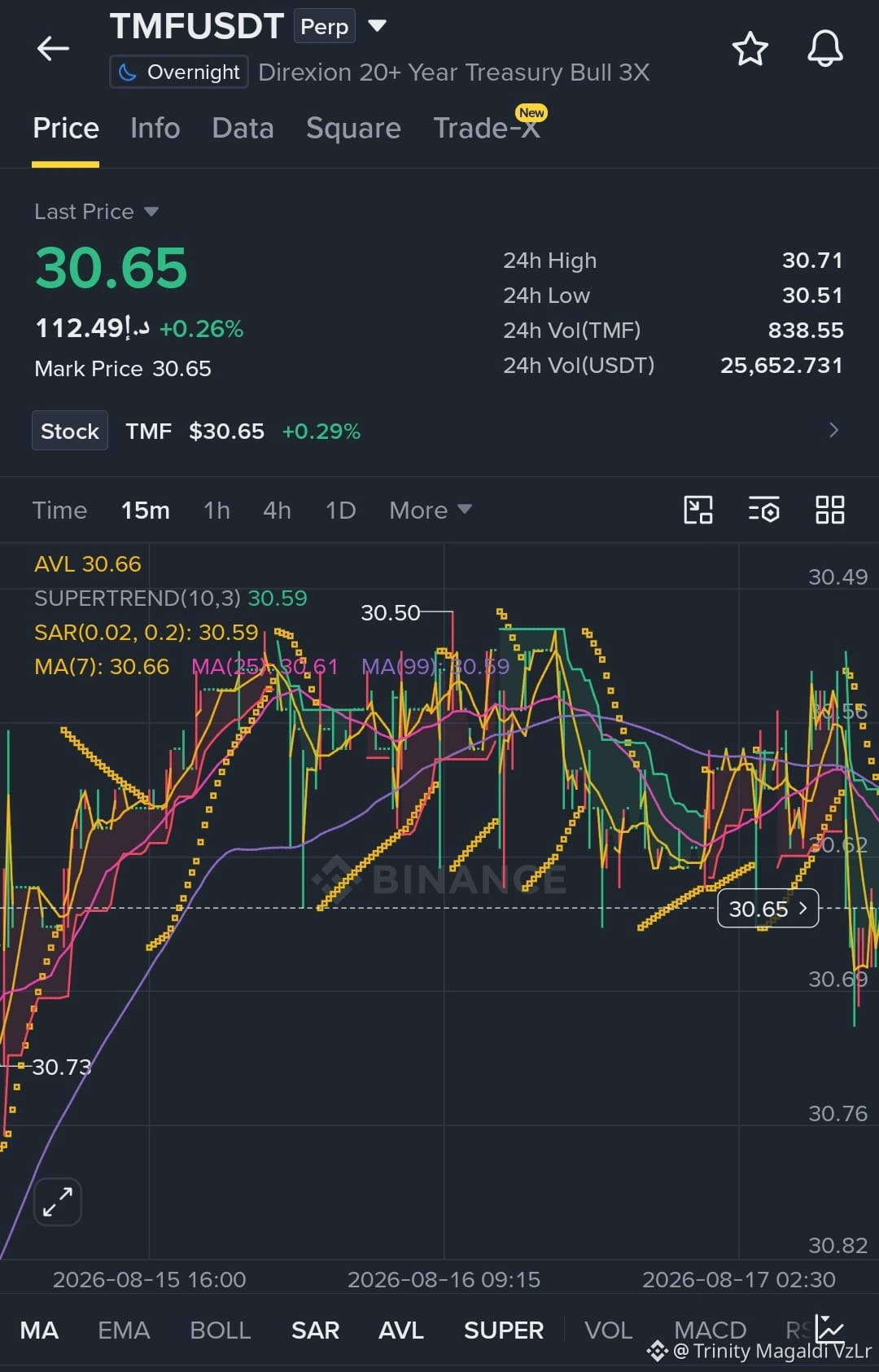
Task: Open the indicator list chart icon
Action: (x=830, y=1329)
